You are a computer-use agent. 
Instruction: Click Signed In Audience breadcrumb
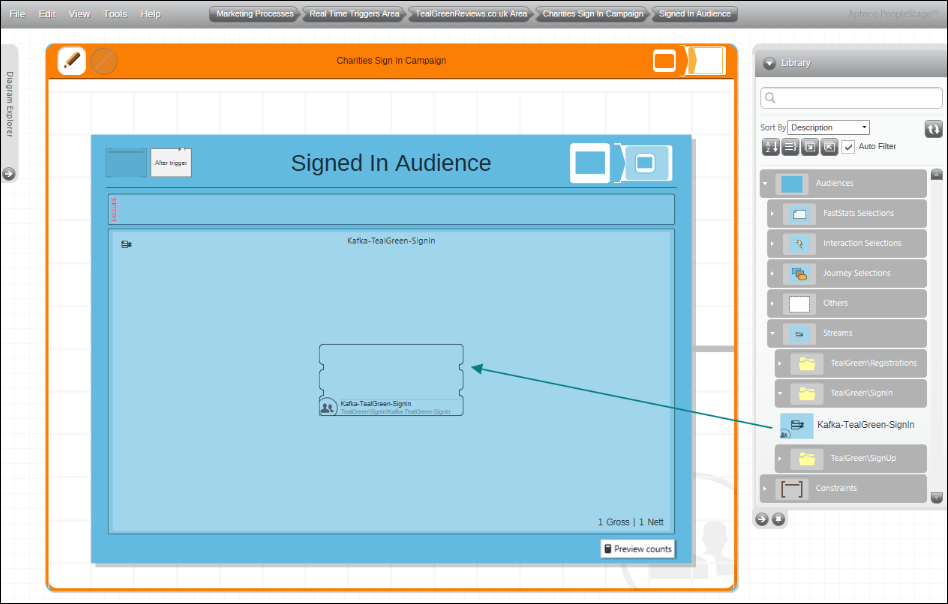pos(695,13)
